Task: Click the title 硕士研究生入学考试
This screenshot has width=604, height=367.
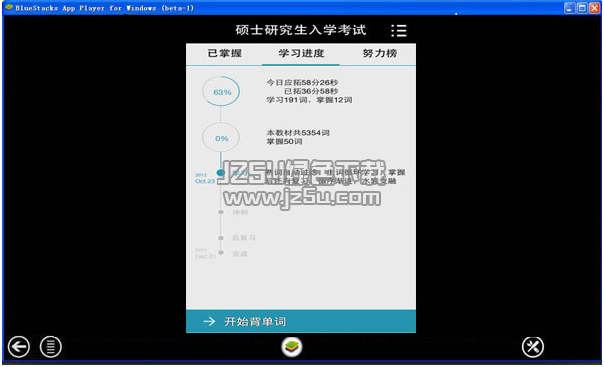Action: tap(301, 30)
